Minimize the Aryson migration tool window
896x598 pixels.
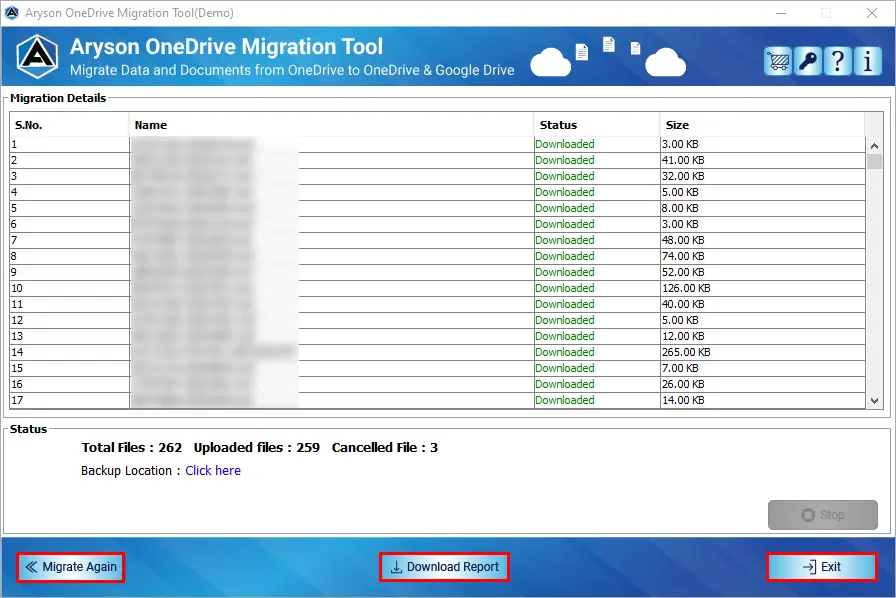pyautogui.click(x=781, y=13)
